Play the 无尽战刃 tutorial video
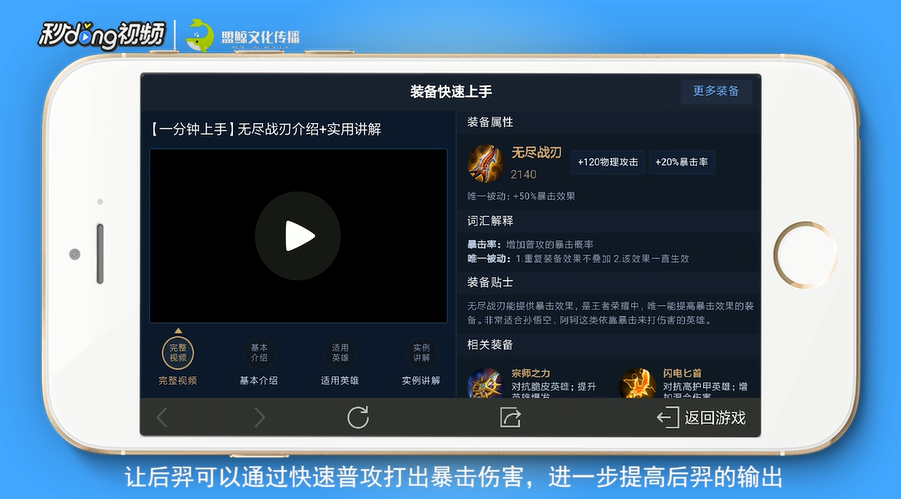Image resolution: width=901 pixels, height=499 pixels. (x=298, y=236)
